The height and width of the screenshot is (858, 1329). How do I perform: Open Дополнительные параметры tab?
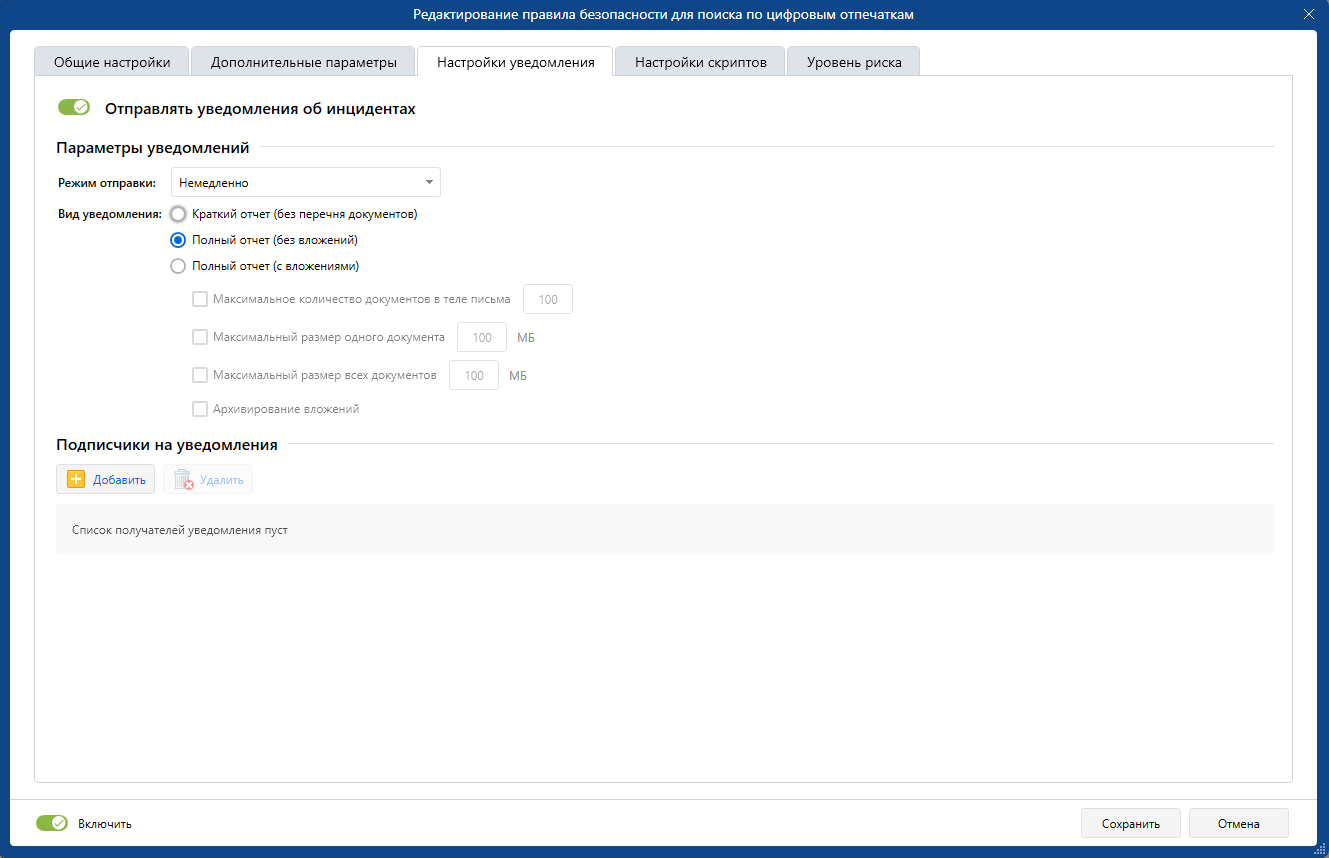click(304, 62)
